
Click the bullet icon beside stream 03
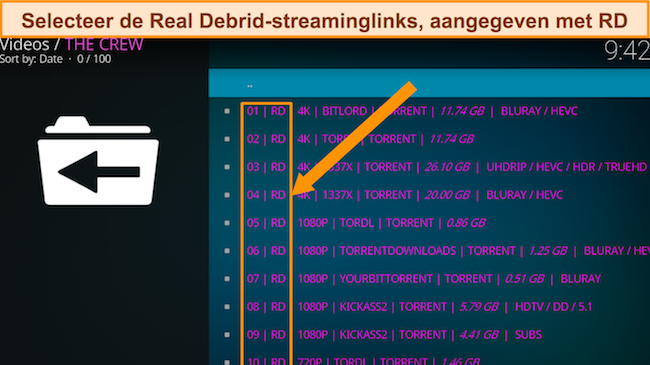tap(227, 167)
